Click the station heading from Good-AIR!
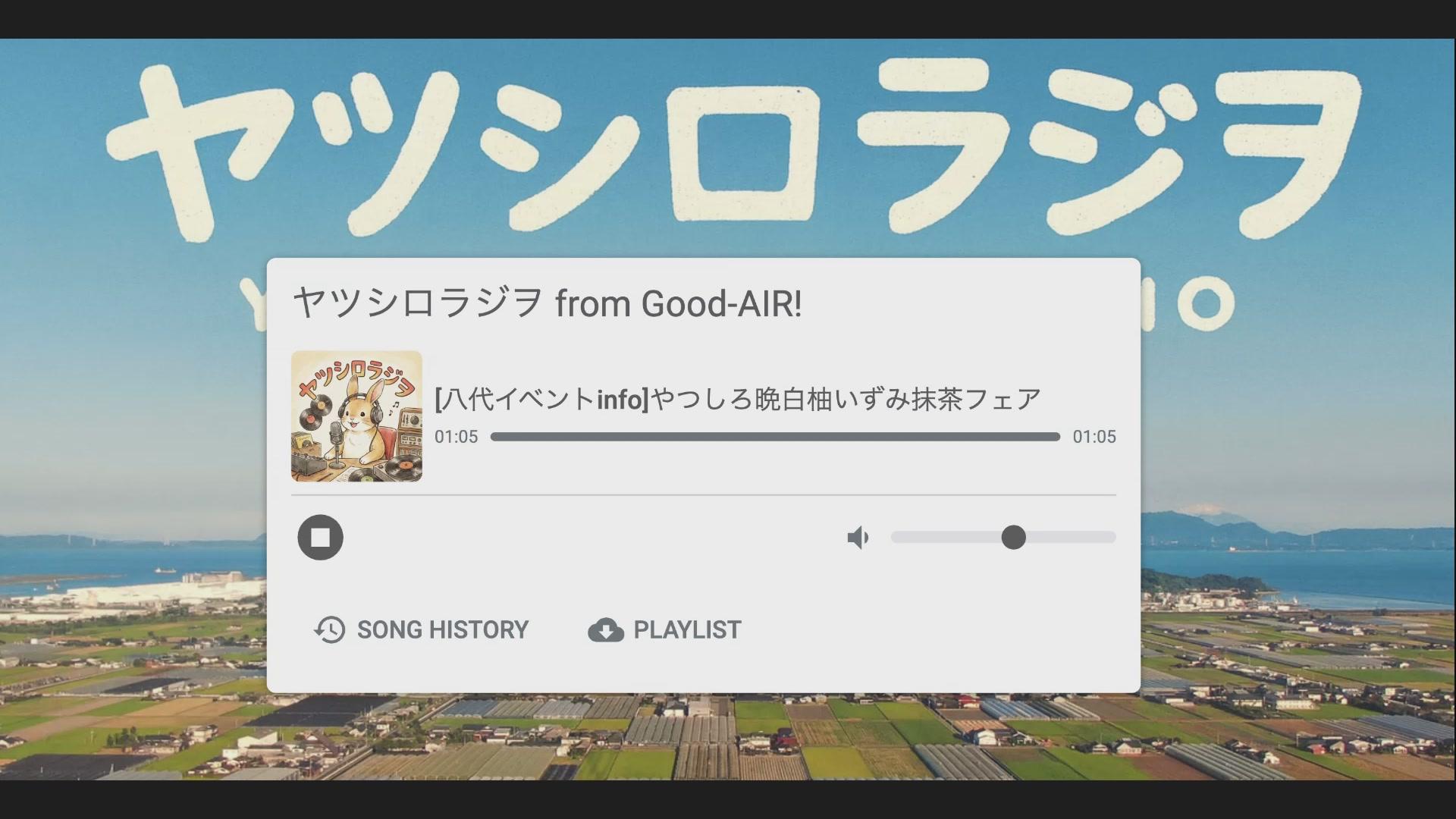Screen dimensions: 1456x819 click(548, 303)
